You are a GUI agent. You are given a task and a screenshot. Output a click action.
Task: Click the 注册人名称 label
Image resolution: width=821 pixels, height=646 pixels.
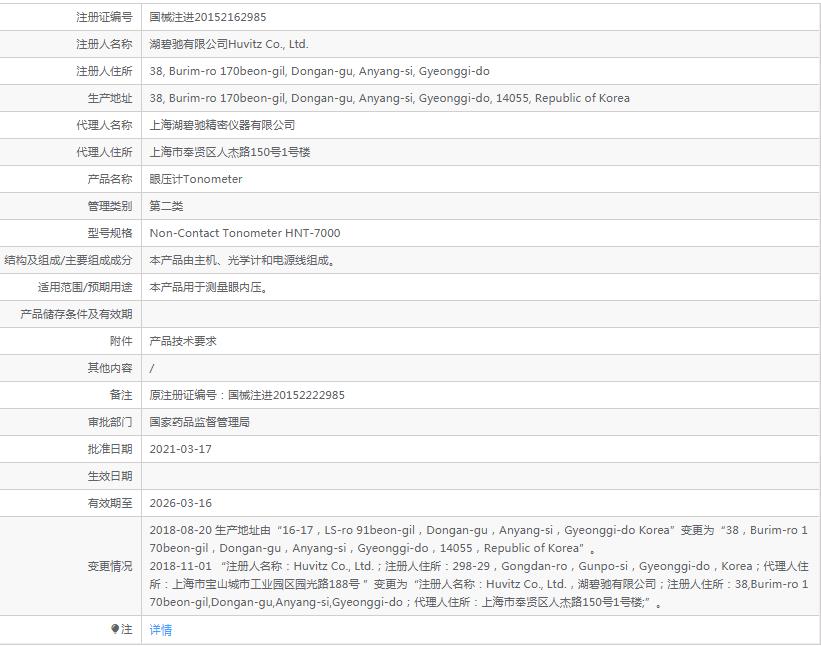pos(104,44)
